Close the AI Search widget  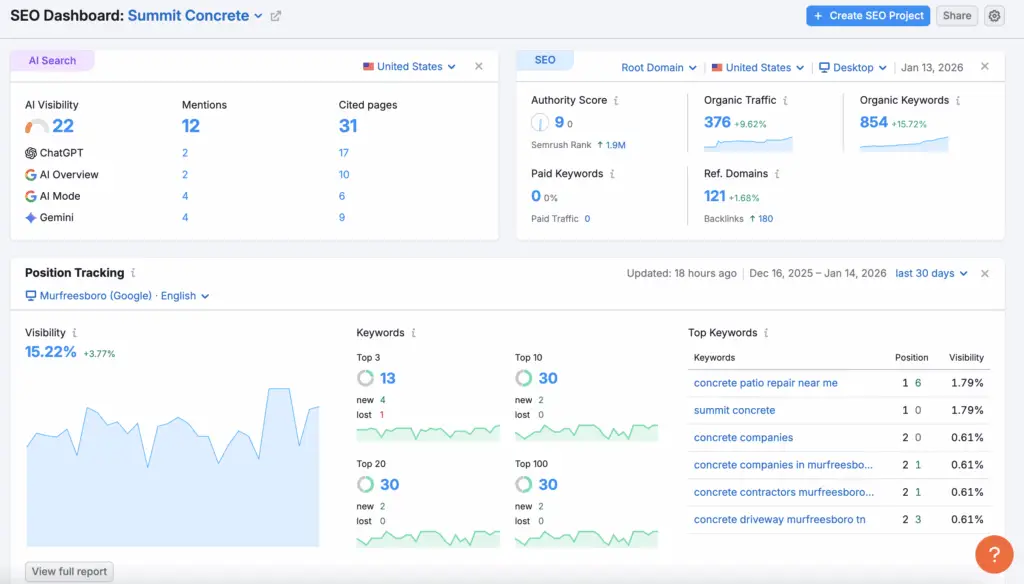(478, 66)
